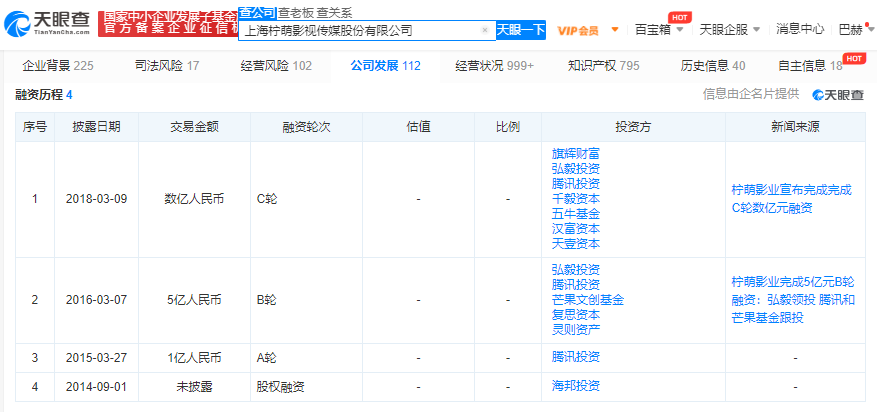Select the 查公司 search tab
This screenshot has height=412, width=877.
[257, 13]
